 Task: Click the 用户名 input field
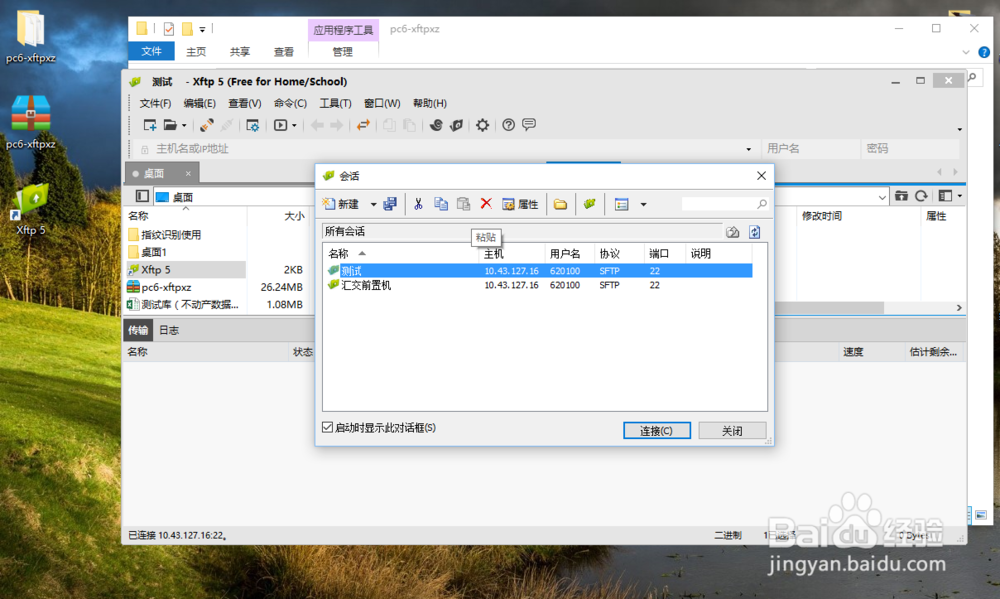[x=810, y=149]
